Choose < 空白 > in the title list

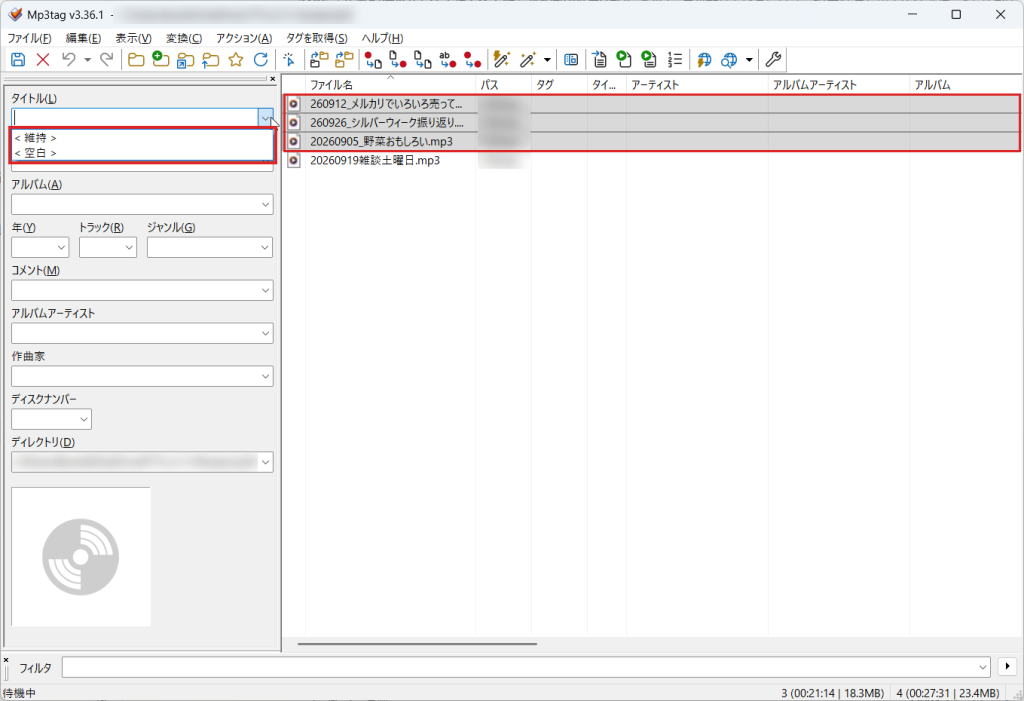(x=142, y=153)
